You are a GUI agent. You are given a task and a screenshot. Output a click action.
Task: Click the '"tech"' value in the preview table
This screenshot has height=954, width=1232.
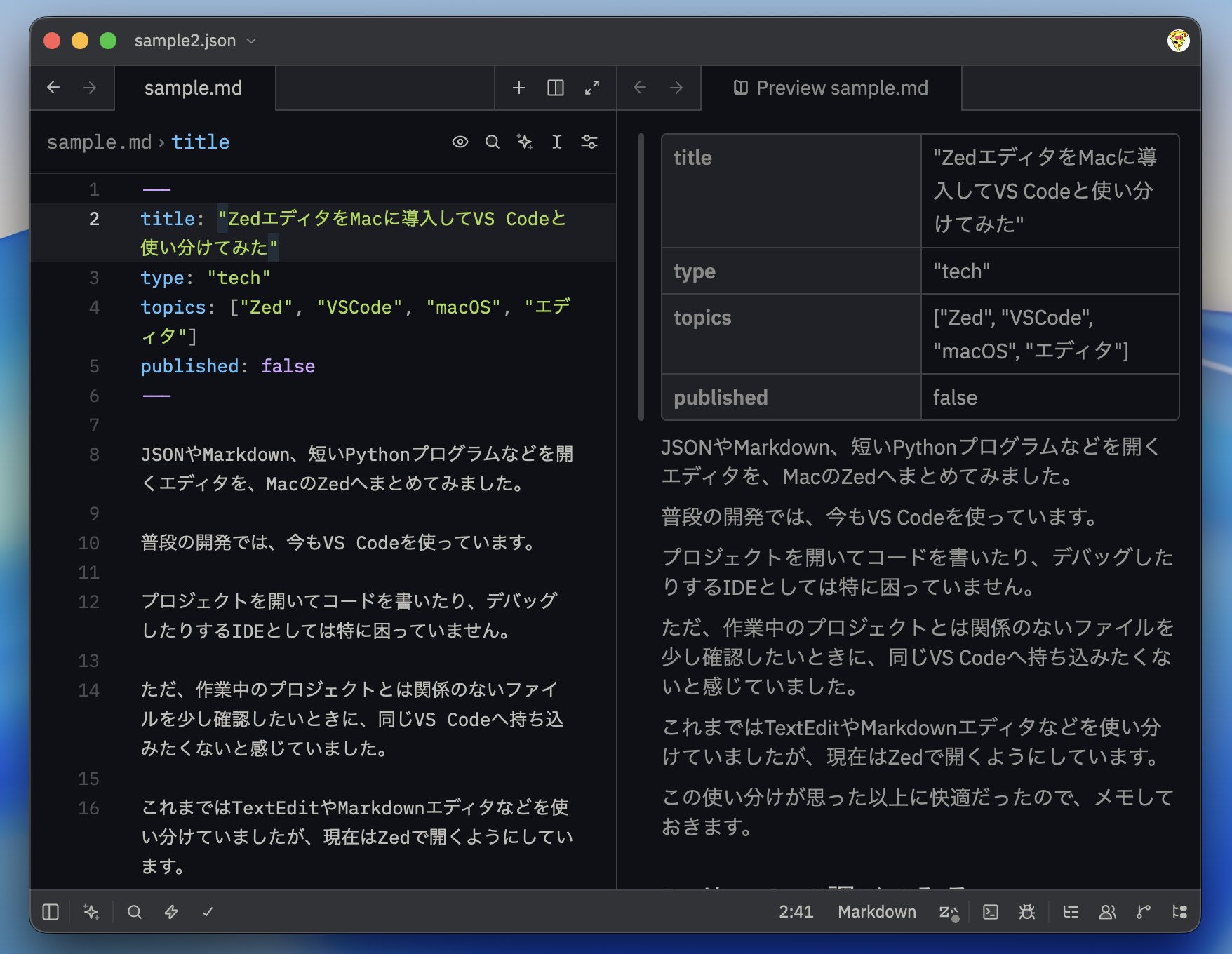pyautogui.click(x=961, y=271)
